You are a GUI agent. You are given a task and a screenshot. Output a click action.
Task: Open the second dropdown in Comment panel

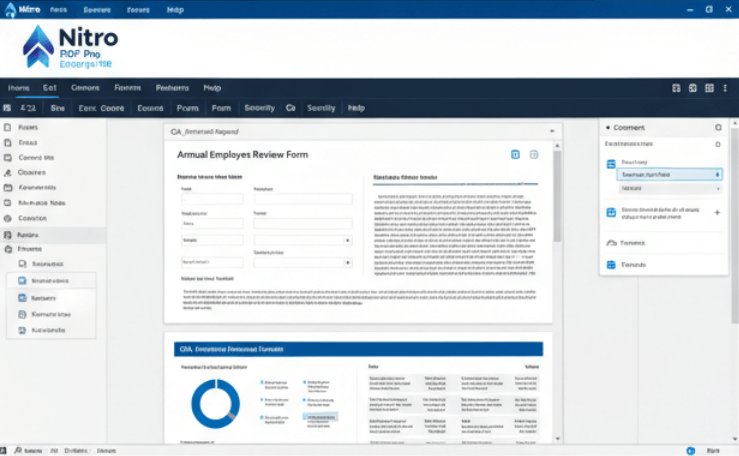coord(669,188)
